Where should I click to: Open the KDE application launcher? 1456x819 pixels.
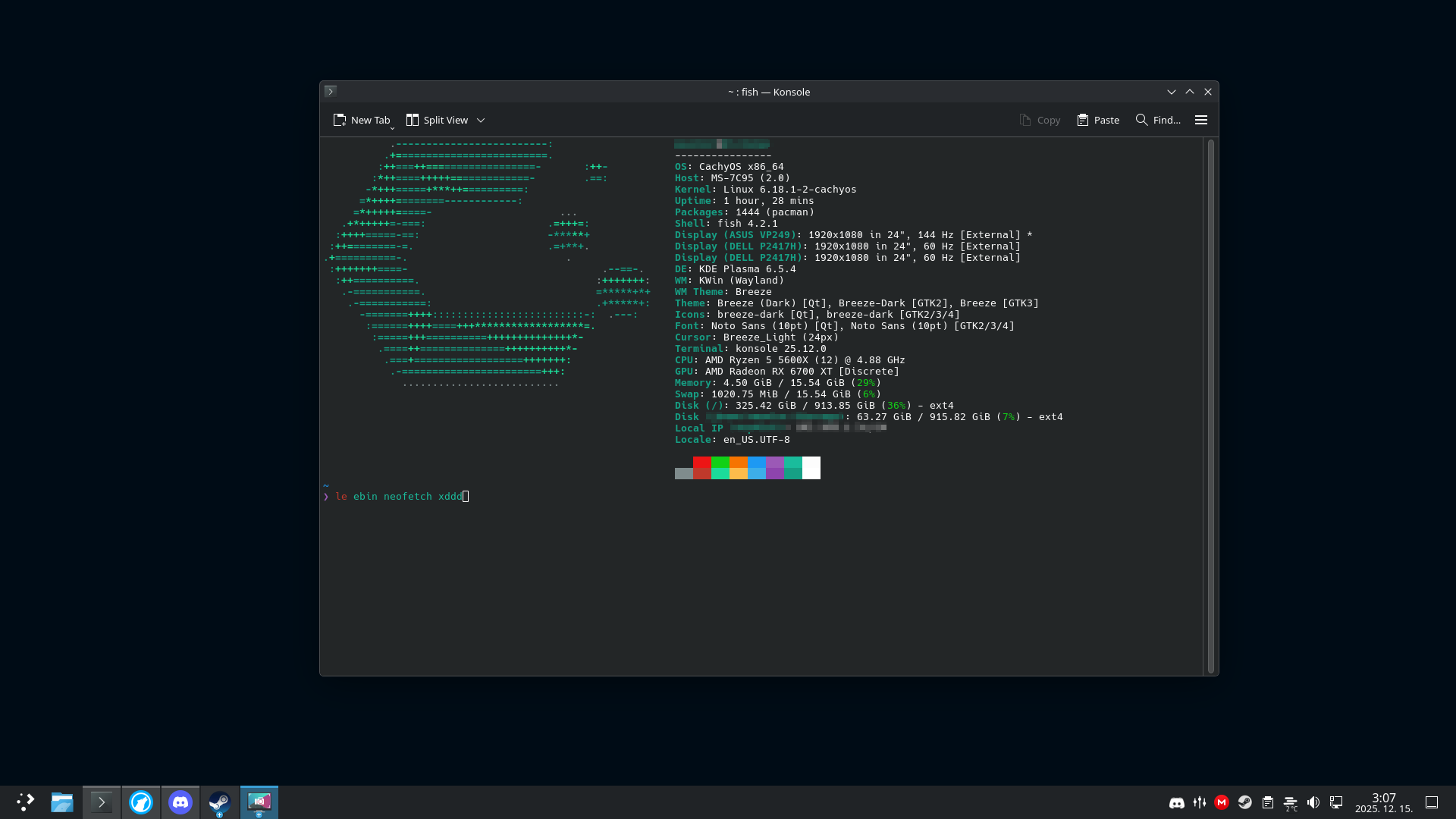tap(25, 802)
